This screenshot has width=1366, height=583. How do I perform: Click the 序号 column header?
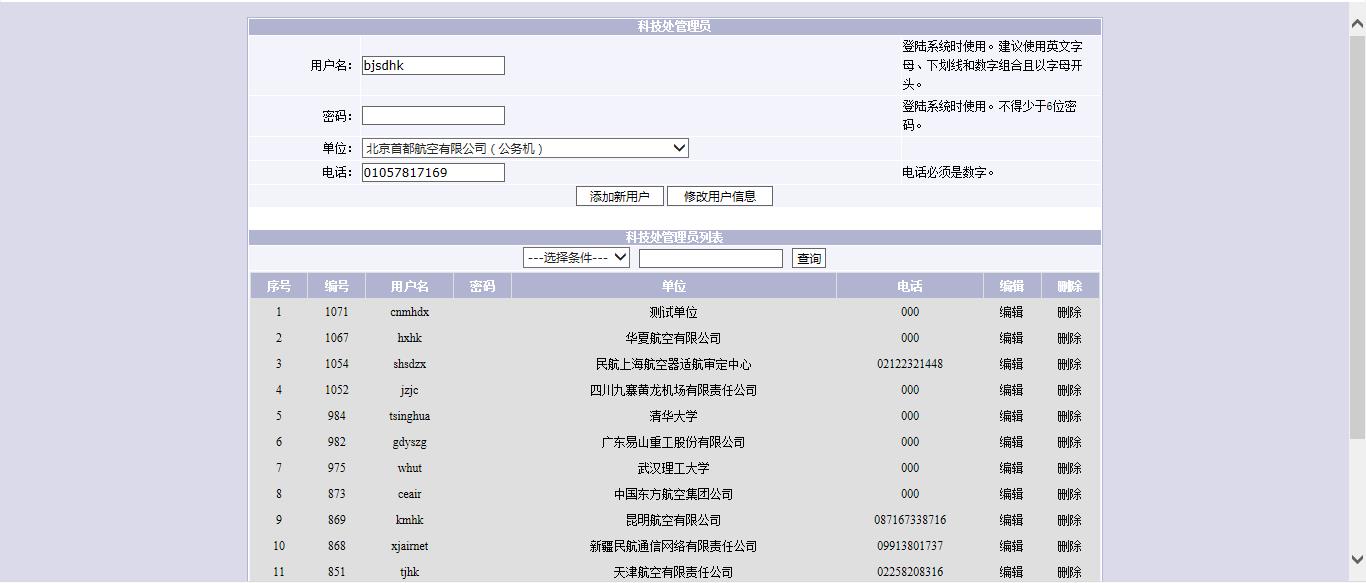279,286
